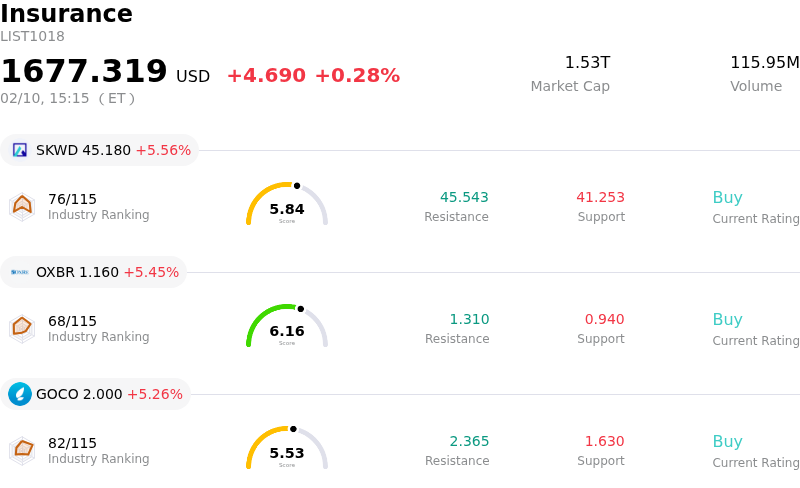Click the Insurance index price 1677.319
The image size is (800, 488).
point(84,71)
